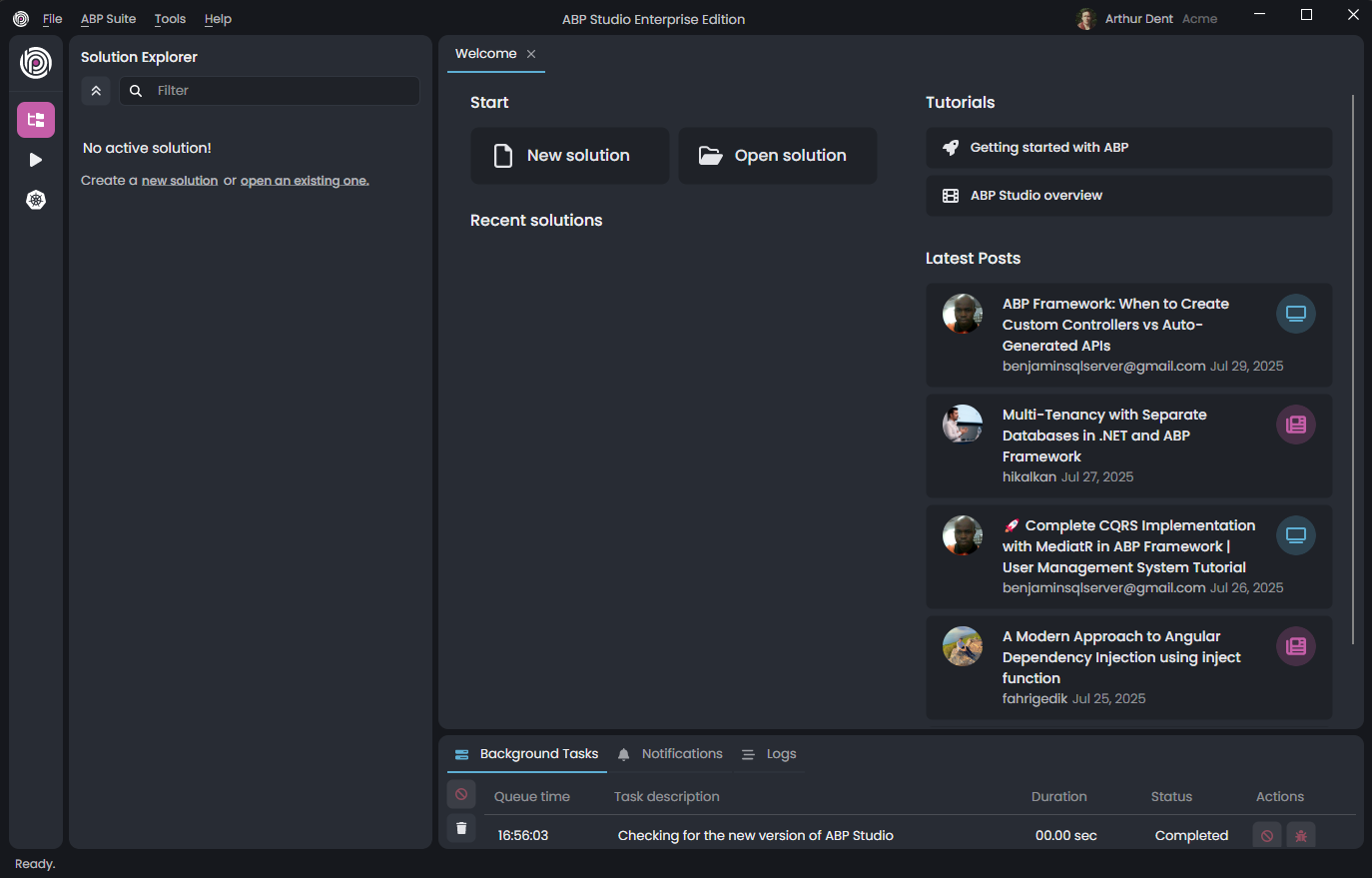Screen dimensions: 1372x878
Task: Click Background Tasks tab icon
Action: coord(462,755)
